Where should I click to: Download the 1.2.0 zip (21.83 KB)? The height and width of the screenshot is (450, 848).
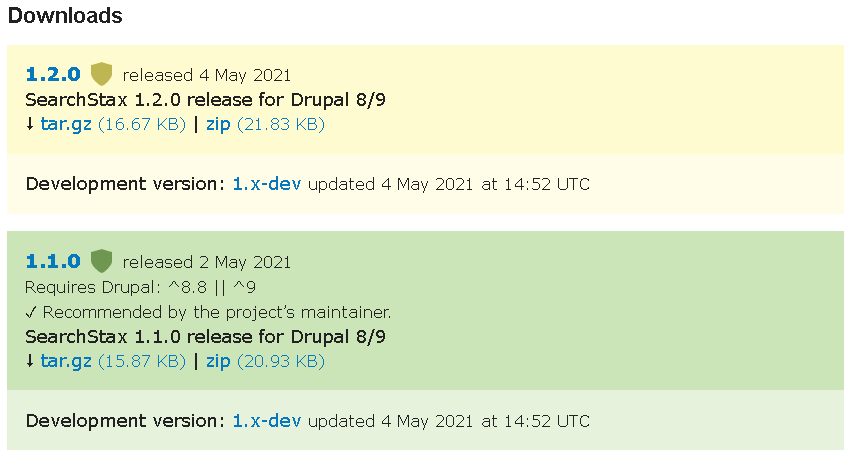click(218, 124)
